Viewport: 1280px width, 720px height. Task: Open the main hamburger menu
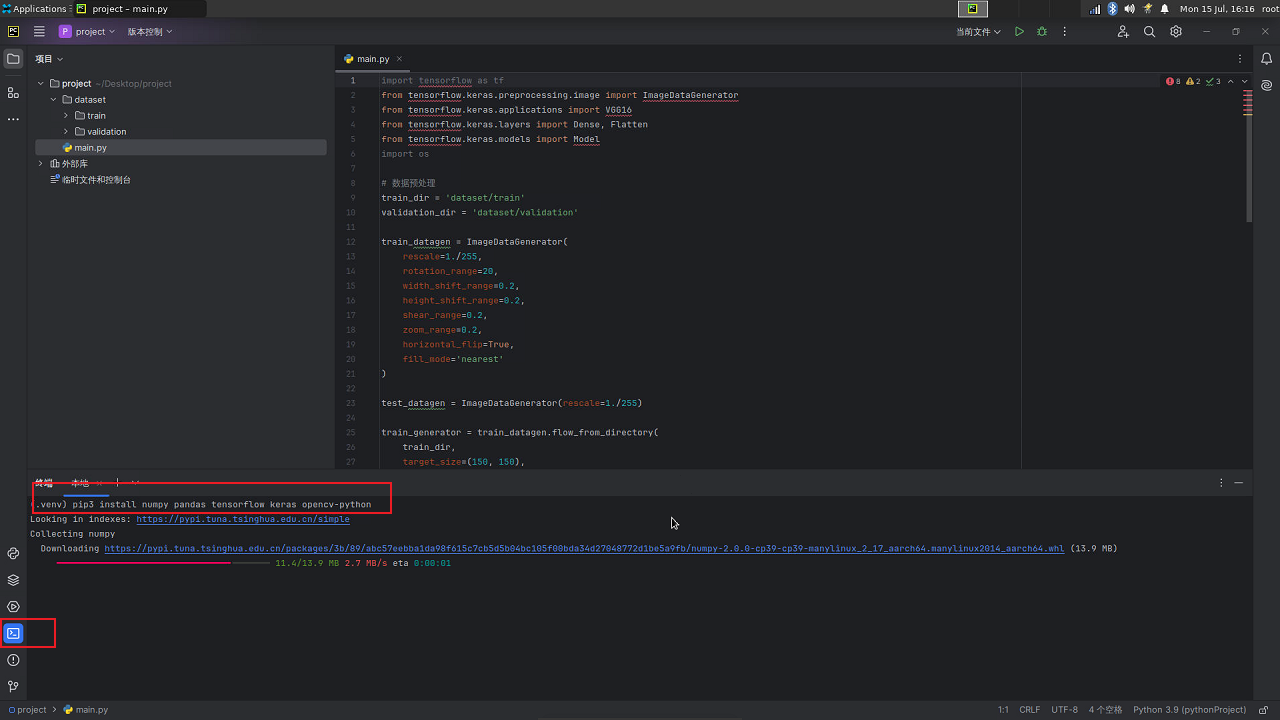(x=39, y=32)
